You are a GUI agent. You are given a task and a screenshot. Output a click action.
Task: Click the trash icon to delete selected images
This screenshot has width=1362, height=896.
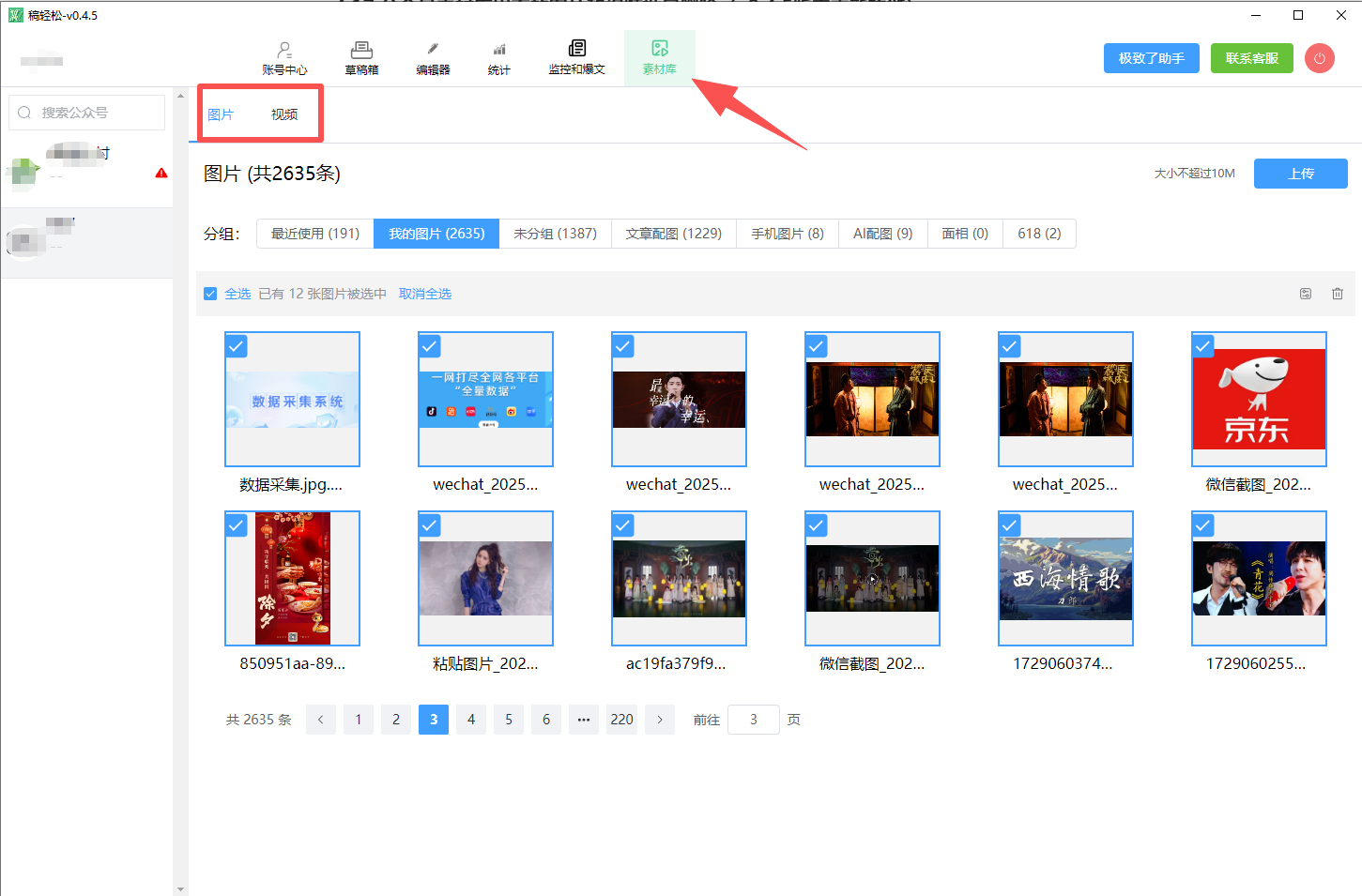click(1338, 294)
